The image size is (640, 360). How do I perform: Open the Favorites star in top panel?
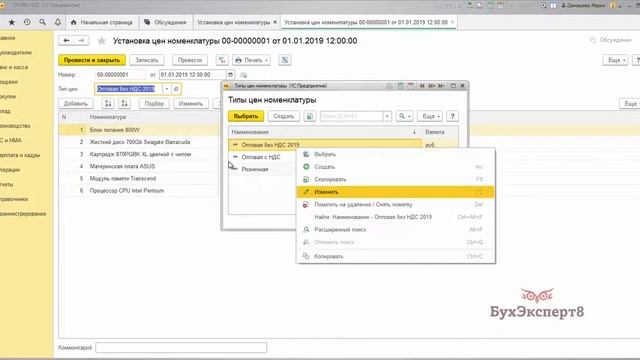pyautogui.click(x=11, y=22)
